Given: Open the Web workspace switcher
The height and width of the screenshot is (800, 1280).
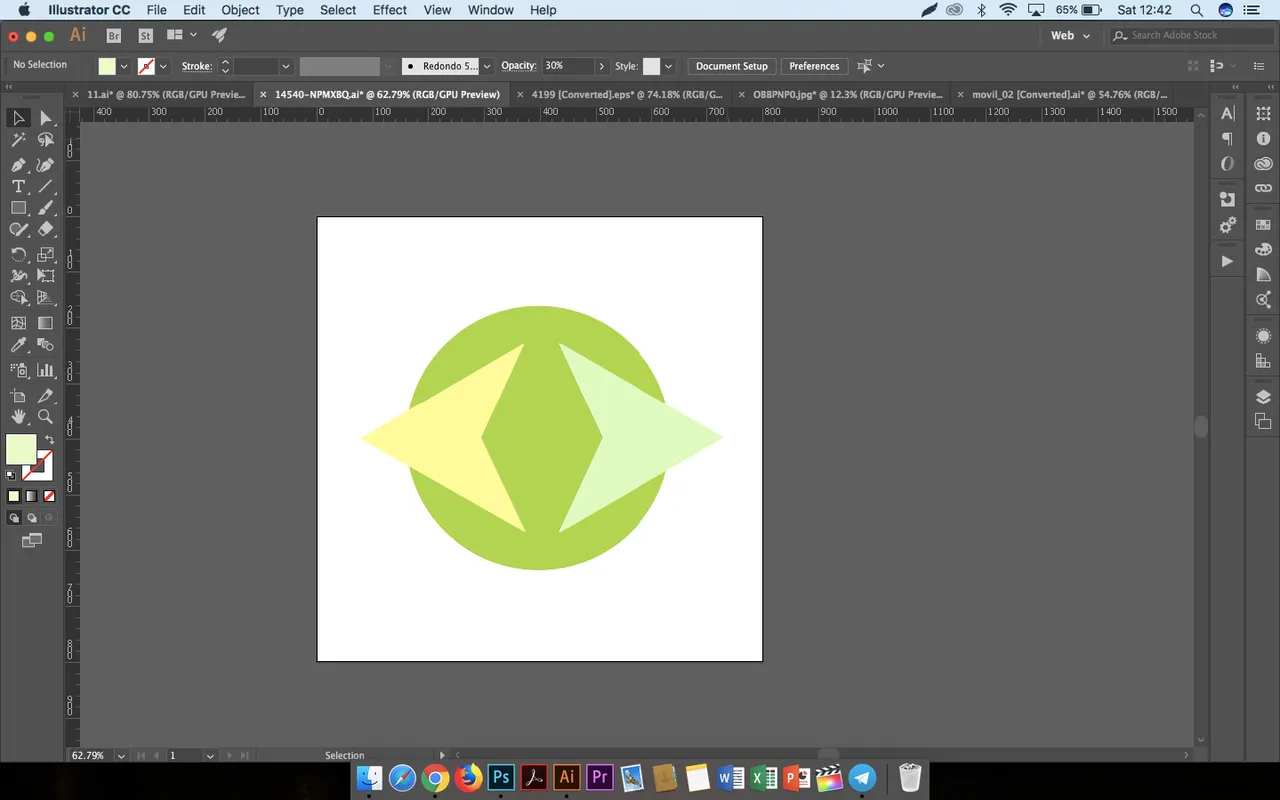Looking at the screenshot, I should point(1070,35).
